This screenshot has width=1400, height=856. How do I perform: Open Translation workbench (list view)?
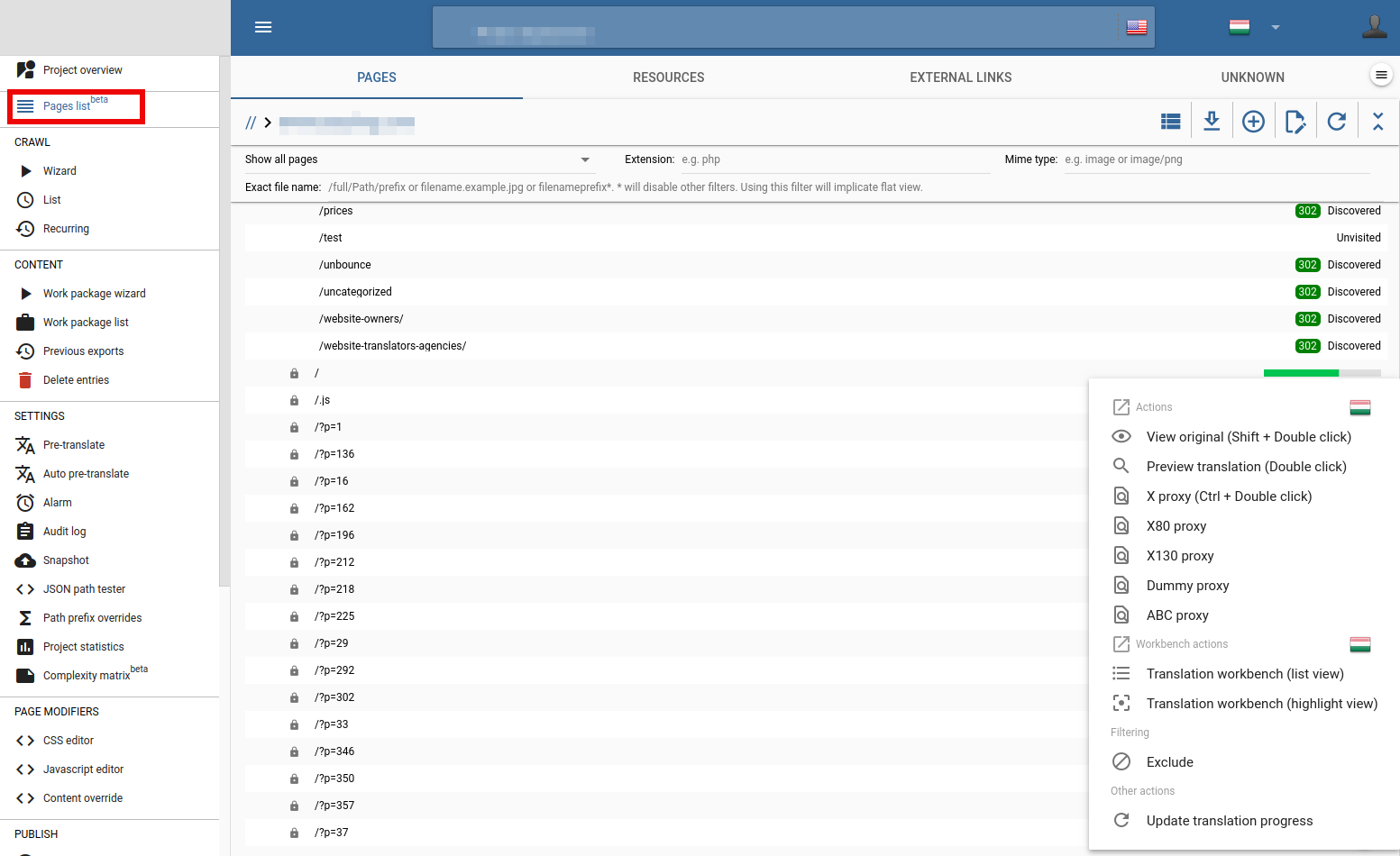click(1244, 674)
